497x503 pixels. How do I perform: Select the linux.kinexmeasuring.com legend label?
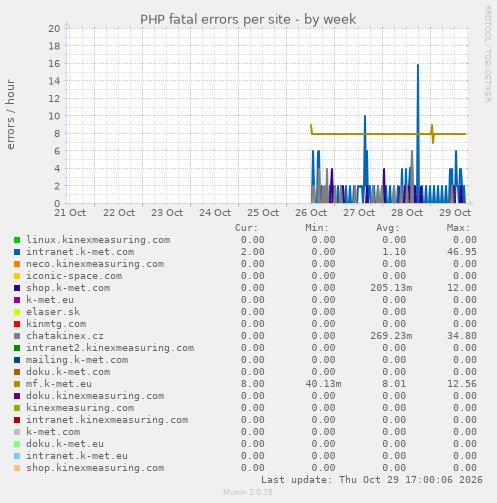(x=98, y=240)
